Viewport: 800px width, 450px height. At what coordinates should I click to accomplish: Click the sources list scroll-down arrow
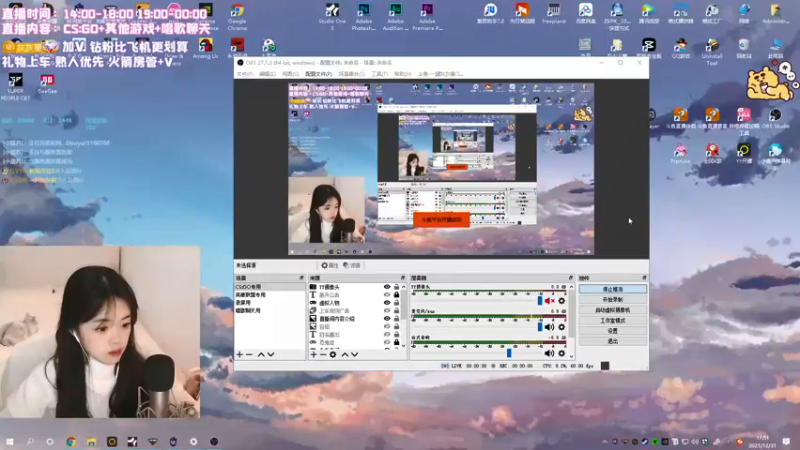pos(404,346)
